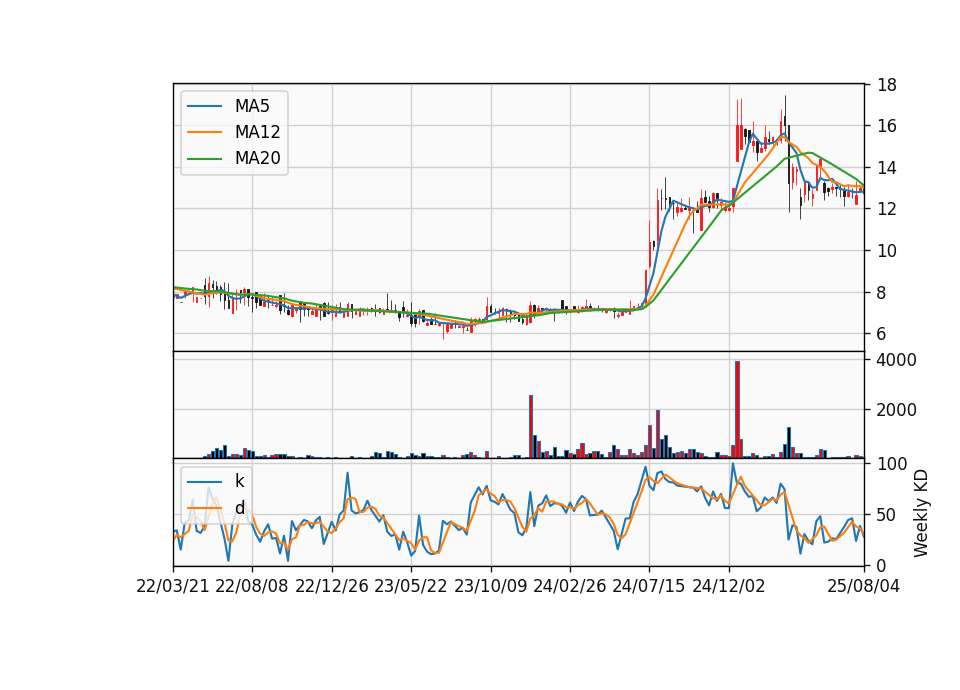The width and height of the screenshot is (960, 690).
Task: Click the Weekly KD axis label
Action: 920,514
